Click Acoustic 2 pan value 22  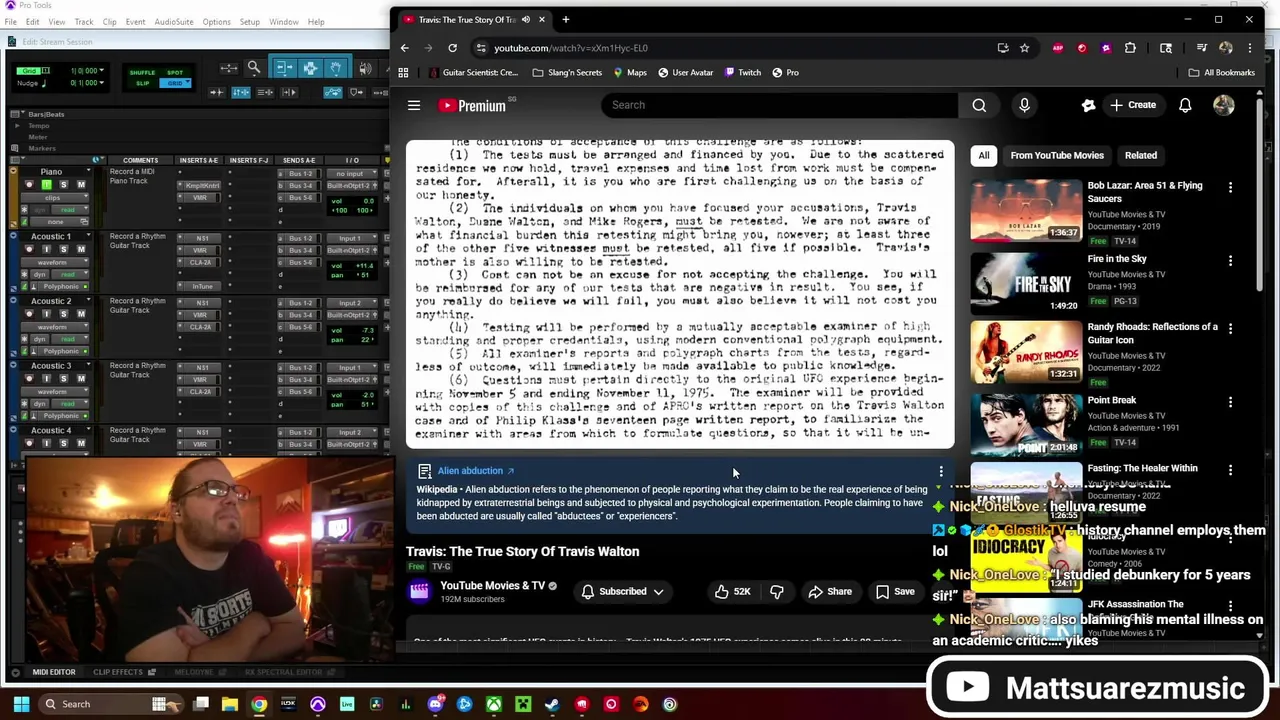point(367,340)
